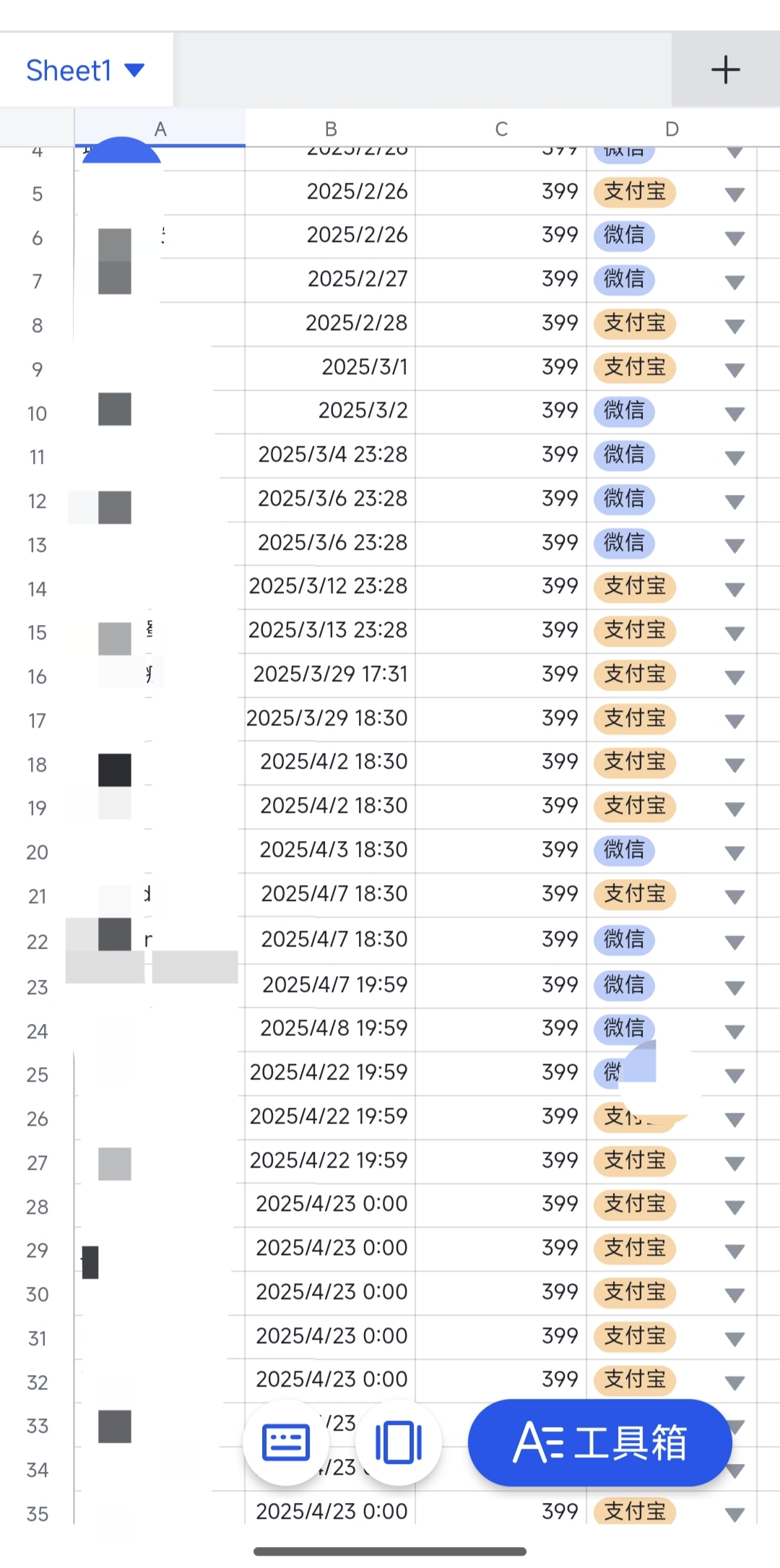Select the 2025/3/29 17:31 date cell
The width and height of the screenshot is (780, 1568).
tap(330, 674)
